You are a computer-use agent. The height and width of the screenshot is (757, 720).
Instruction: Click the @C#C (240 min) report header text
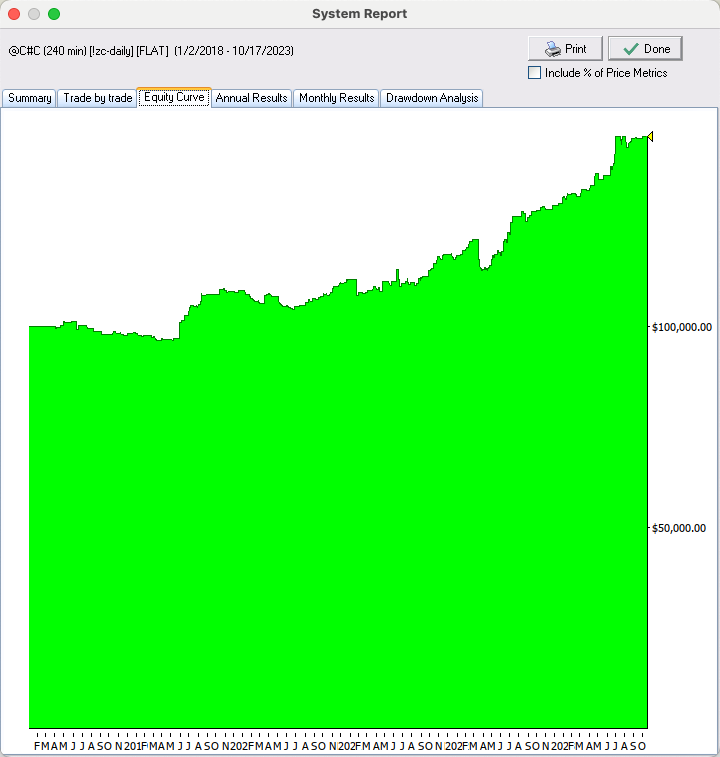point(151,51)
